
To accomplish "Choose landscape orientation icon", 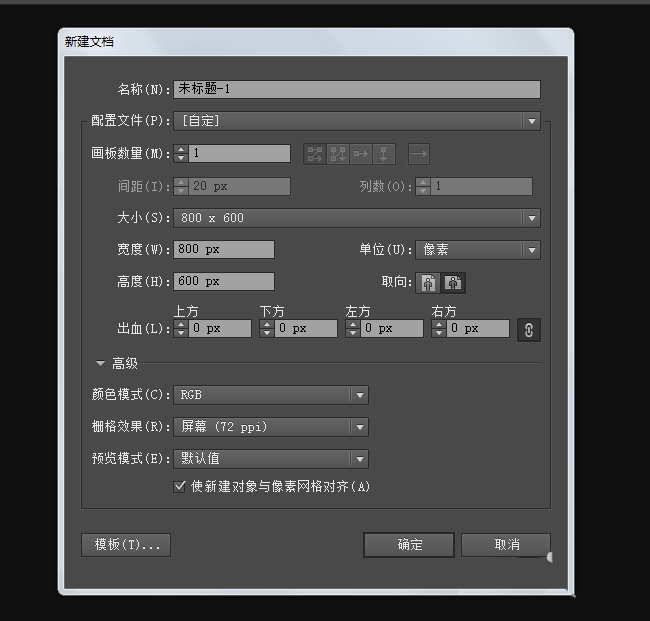I will tap(453, 283).
